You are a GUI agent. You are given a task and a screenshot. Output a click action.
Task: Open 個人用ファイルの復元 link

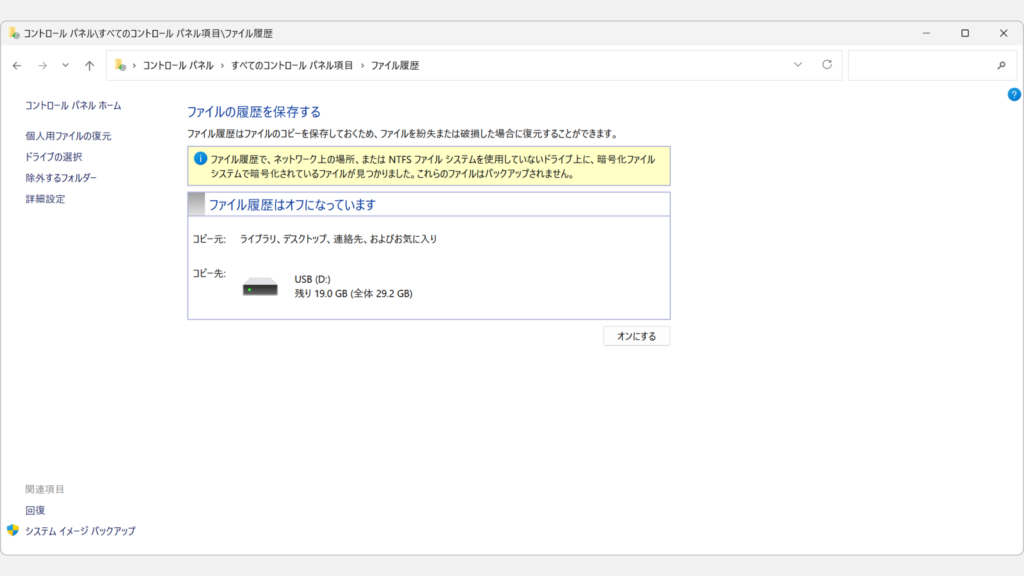pyautogui.click(x=68, y=136)
